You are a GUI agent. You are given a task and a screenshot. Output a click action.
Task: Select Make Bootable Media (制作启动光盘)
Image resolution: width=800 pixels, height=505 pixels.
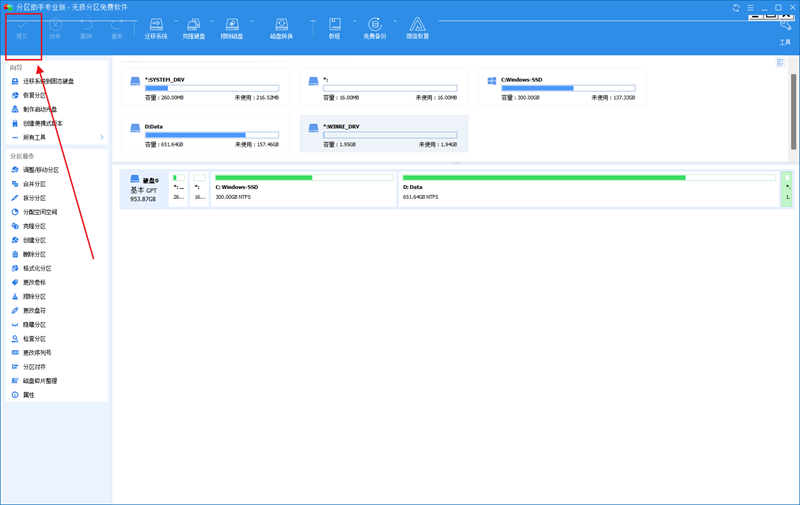34,109
